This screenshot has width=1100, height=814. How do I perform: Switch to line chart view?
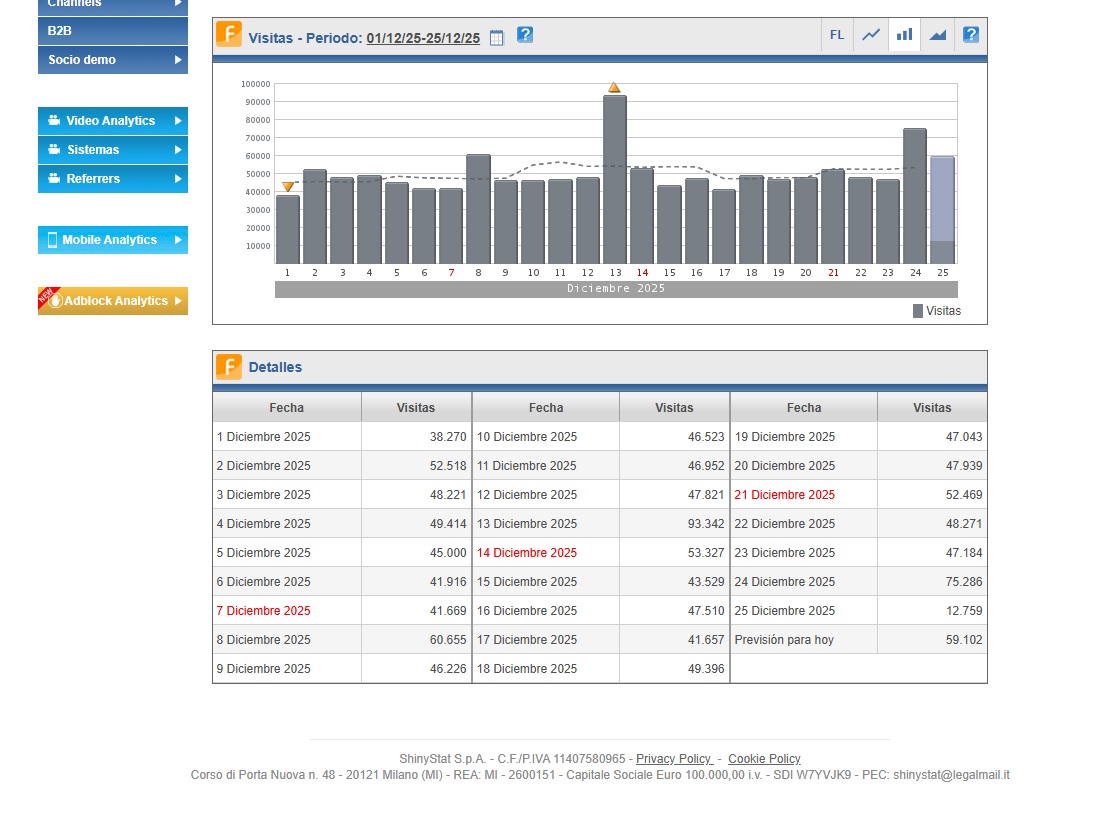coord(871,35)
